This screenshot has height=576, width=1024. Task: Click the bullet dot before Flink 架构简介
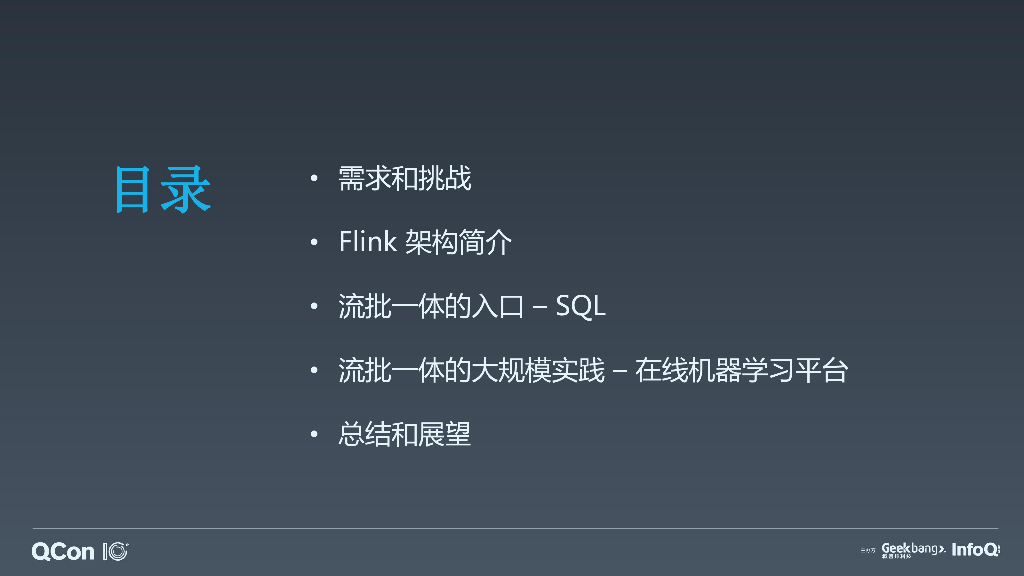pos(314,244)
